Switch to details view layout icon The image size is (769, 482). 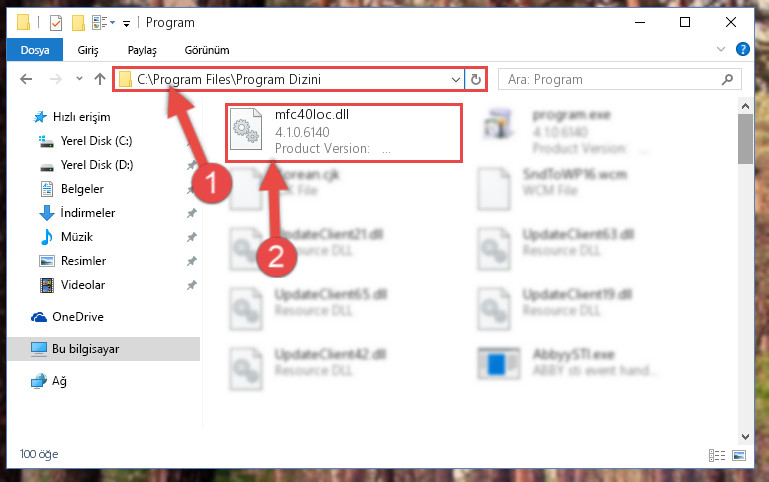click(x=717, y=455)
